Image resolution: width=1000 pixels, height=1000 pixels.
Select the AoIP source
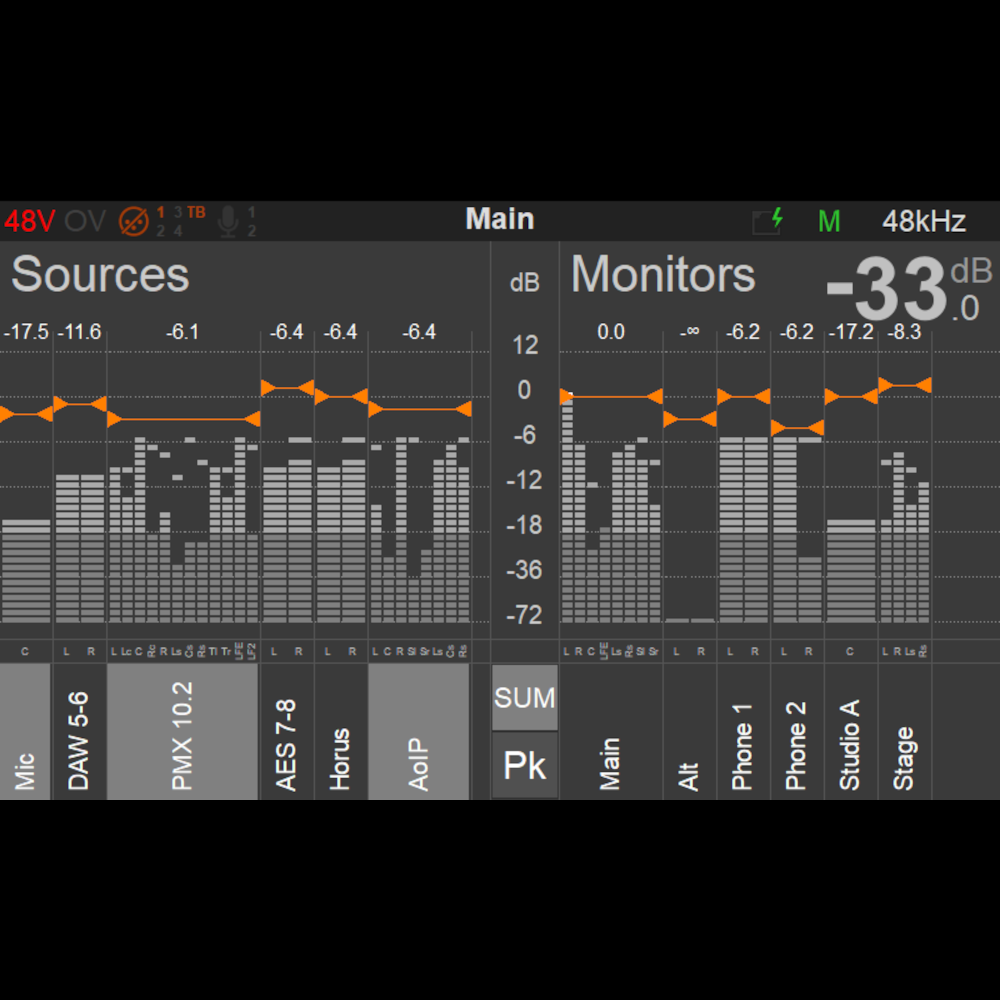(x=418, y=731)
